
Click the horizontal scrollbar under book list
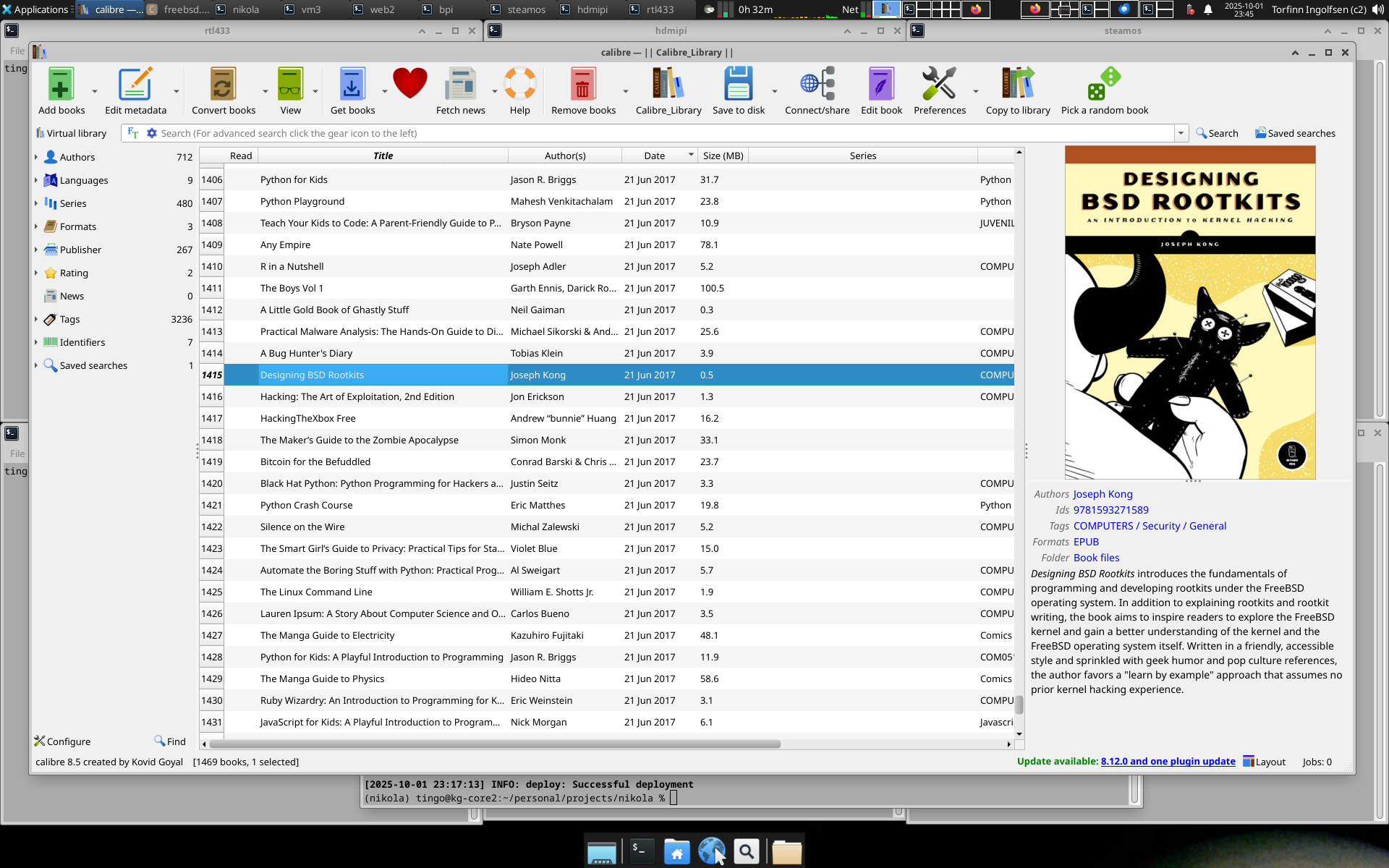pos(495,744)
